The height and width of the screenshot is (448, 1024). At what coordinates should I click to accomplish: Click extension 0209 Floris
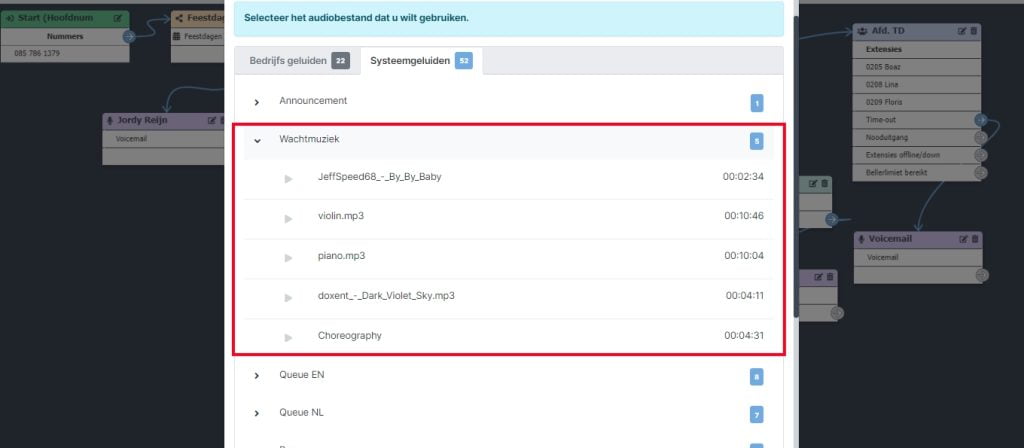point(884,102)
